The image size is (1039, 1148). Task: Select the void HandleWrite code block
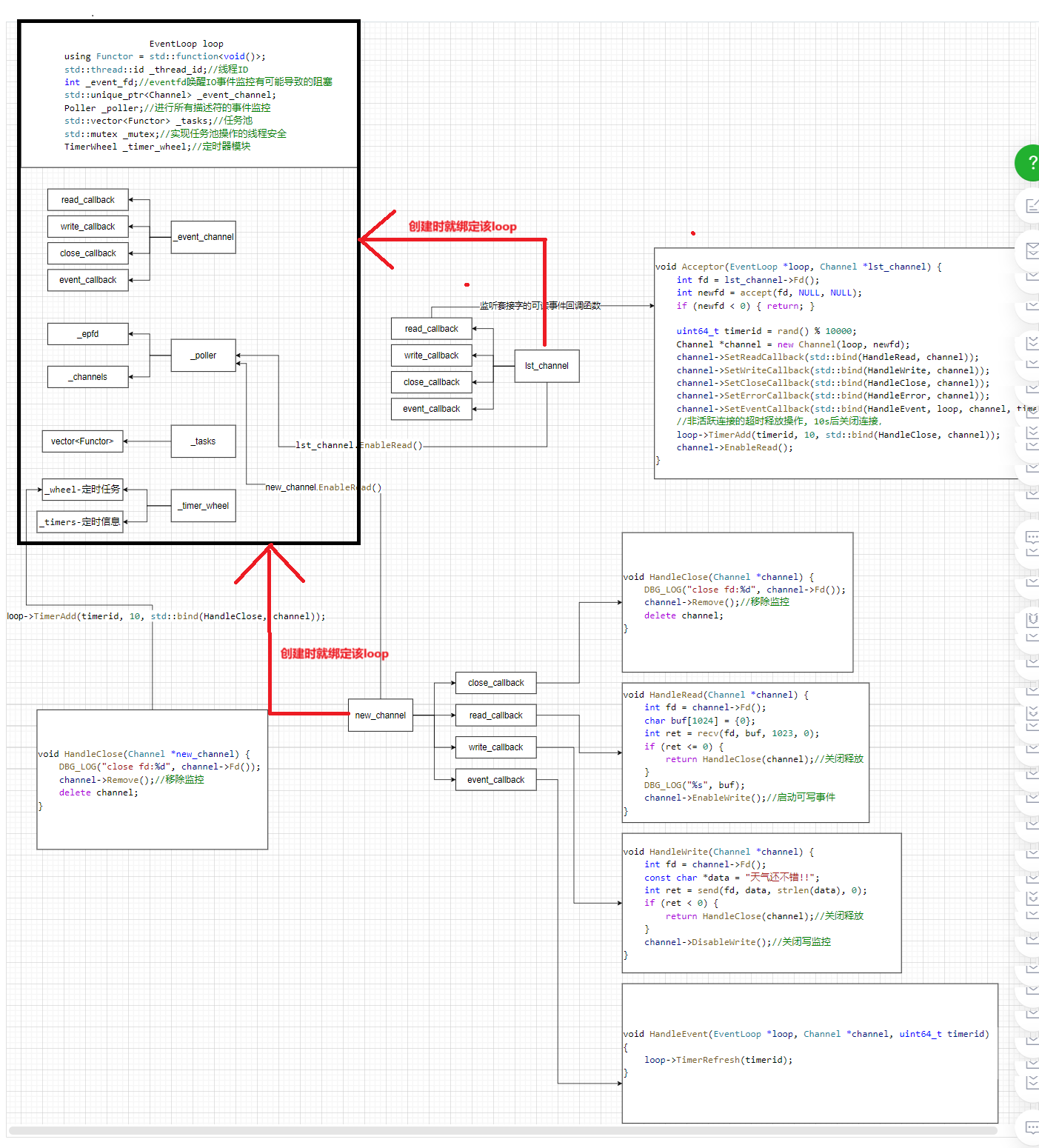tap(762, 903)
